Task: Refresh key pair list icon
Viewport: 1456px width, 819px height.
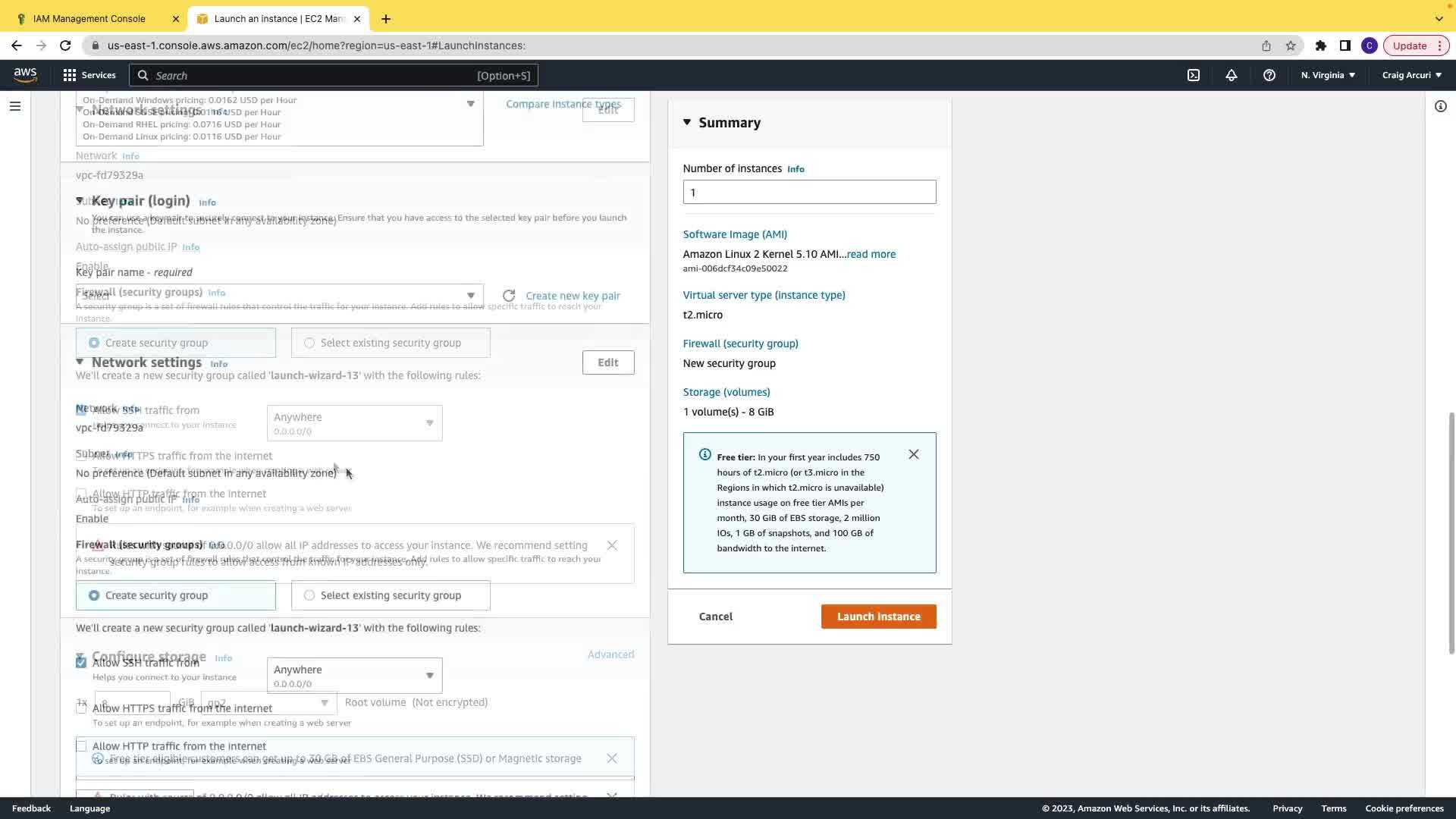Action: (509, 296)
